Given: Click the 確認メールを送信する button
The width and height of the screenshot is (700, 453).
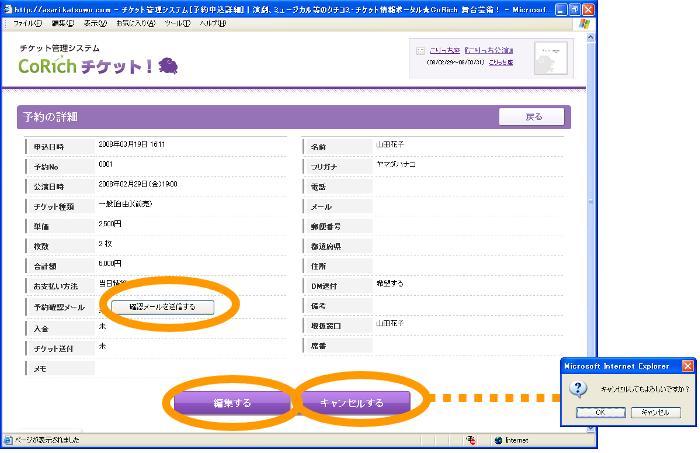Looking at the screenshot, I should [x=162, y=307].
